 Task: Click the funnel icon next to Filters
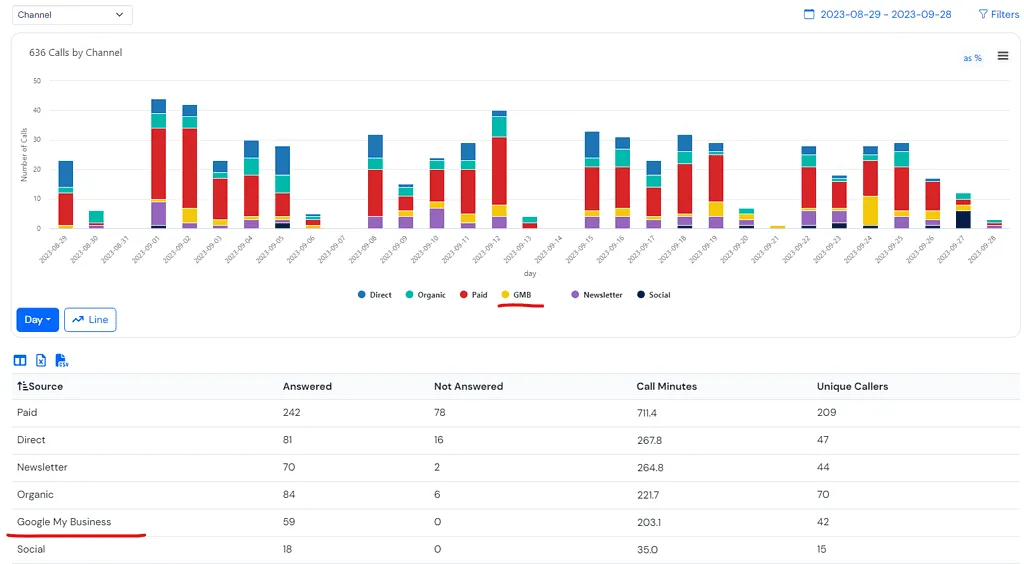[x=983, y=14]
